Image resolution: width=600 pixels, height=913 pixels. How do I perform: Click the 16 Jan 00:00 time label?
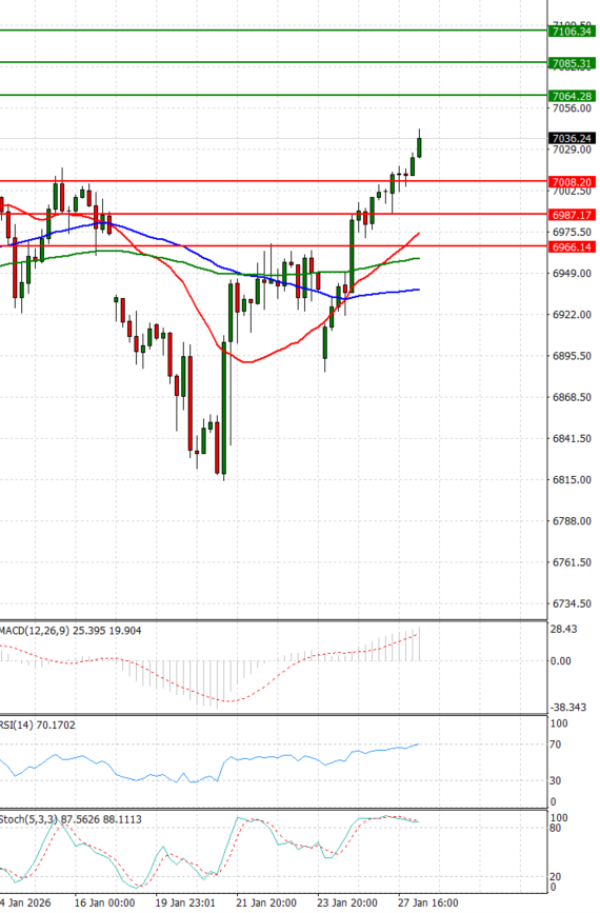pyautogui.click(x=107, y=902)
